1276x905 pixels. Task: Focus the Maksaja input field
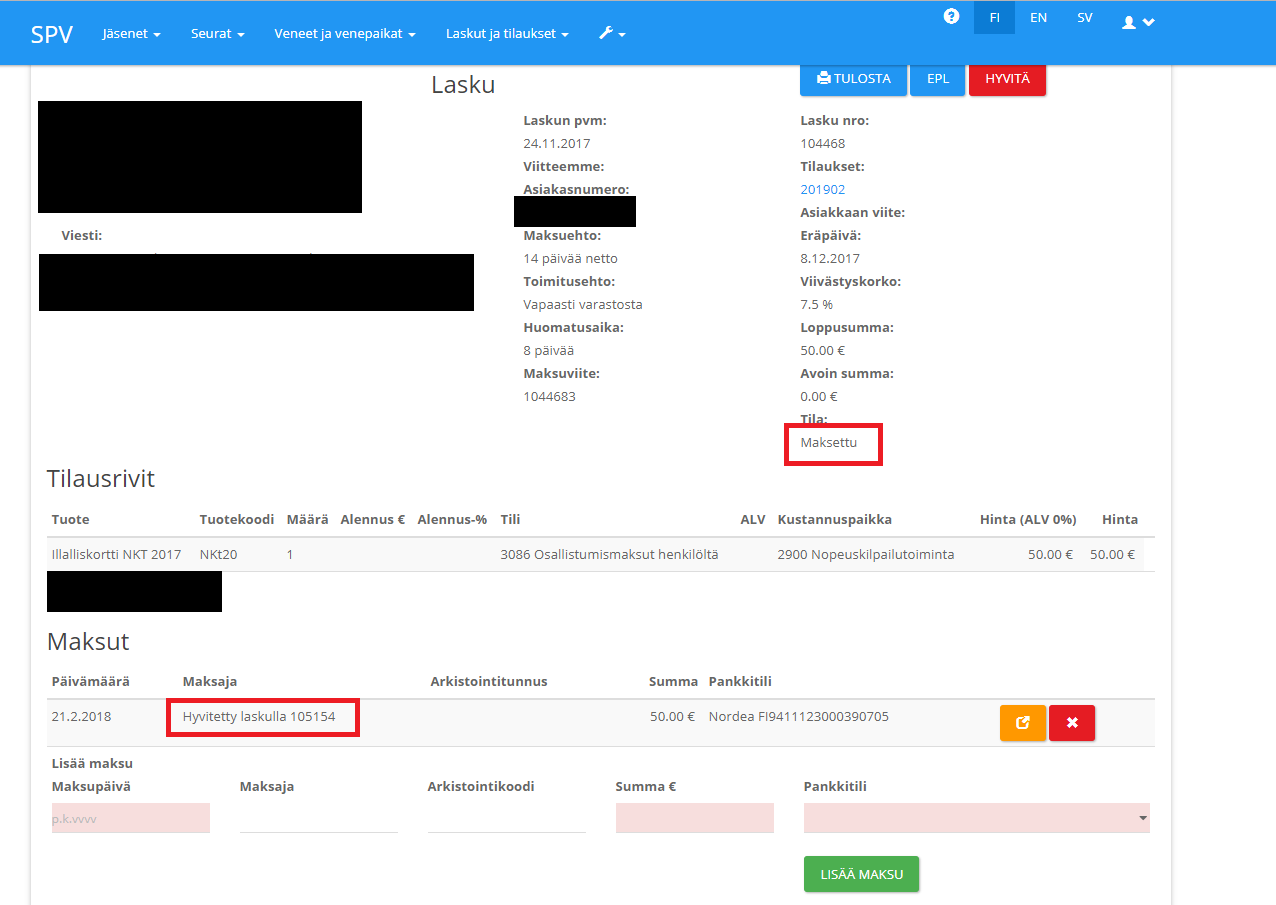coord(319,818)
